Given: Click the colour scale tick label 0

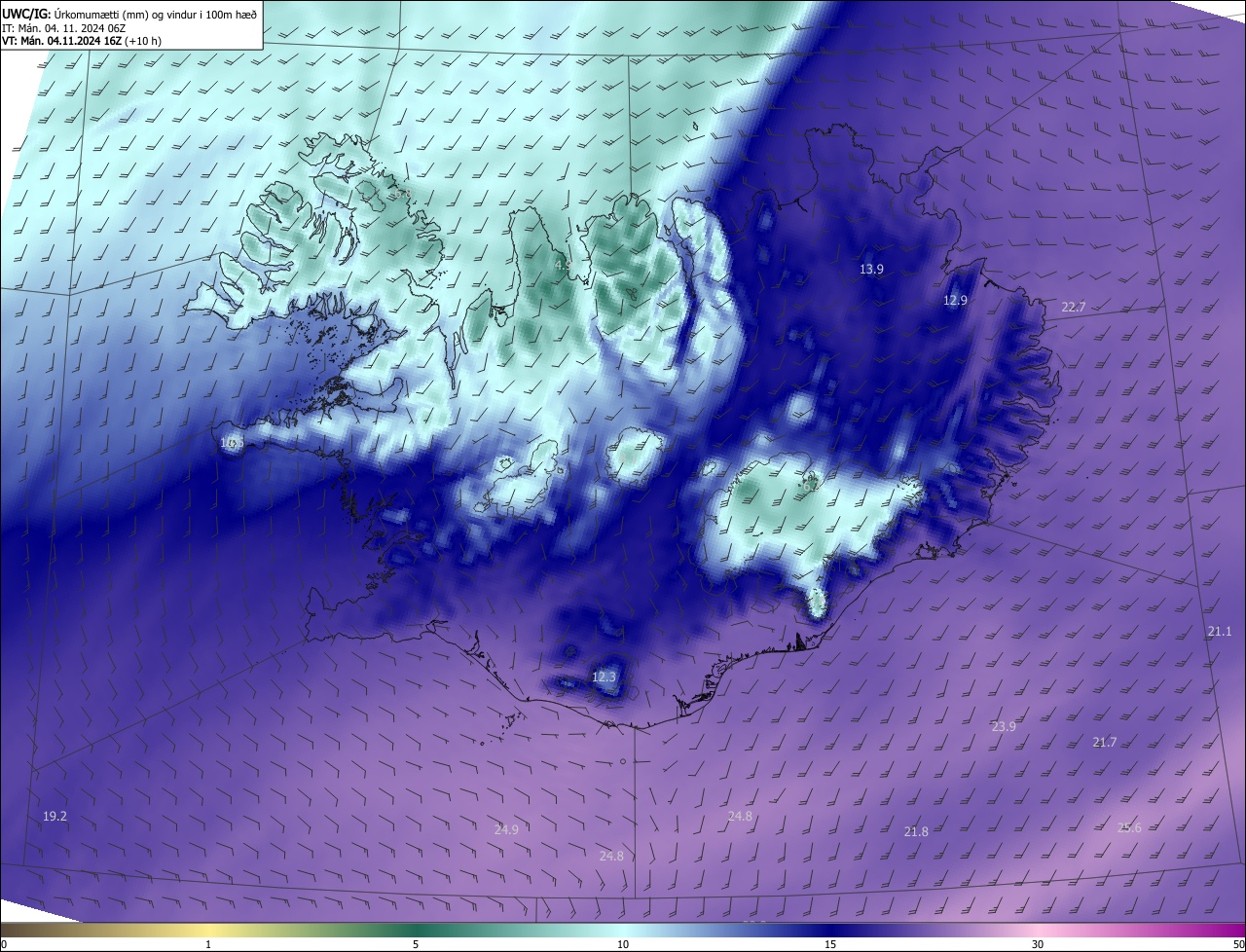Looking at the screenshot, I should [4, 944].
